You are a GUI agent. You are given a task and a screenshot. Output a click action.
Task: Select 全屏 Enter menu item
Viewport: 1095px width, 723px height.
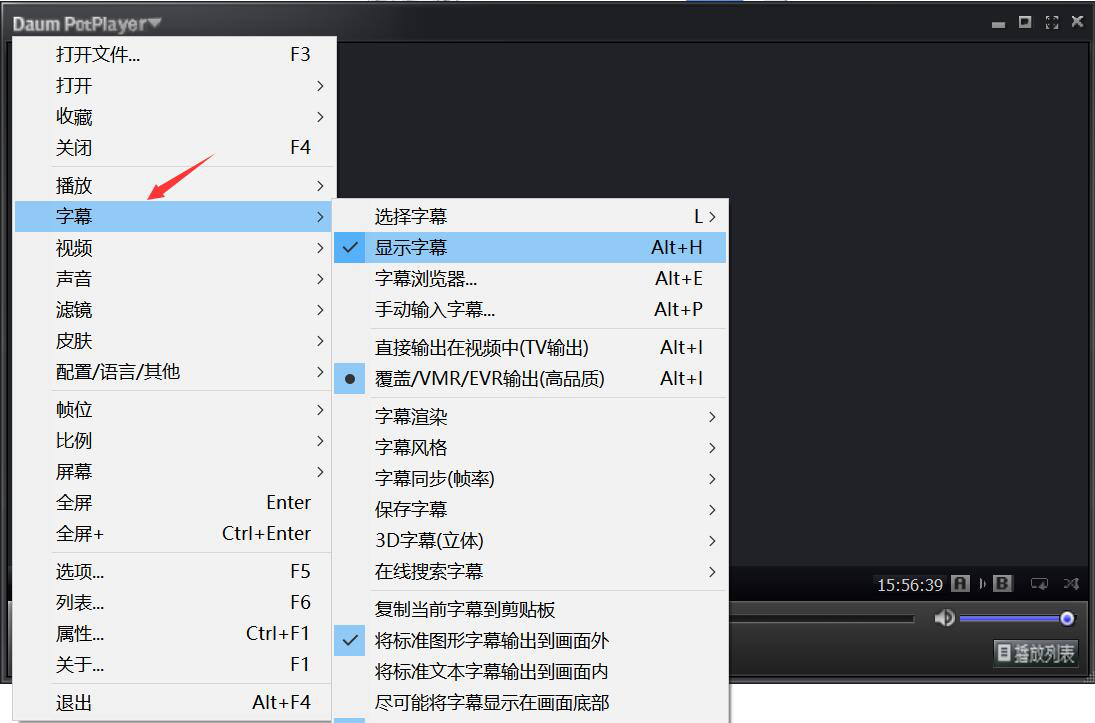[175, 502]
